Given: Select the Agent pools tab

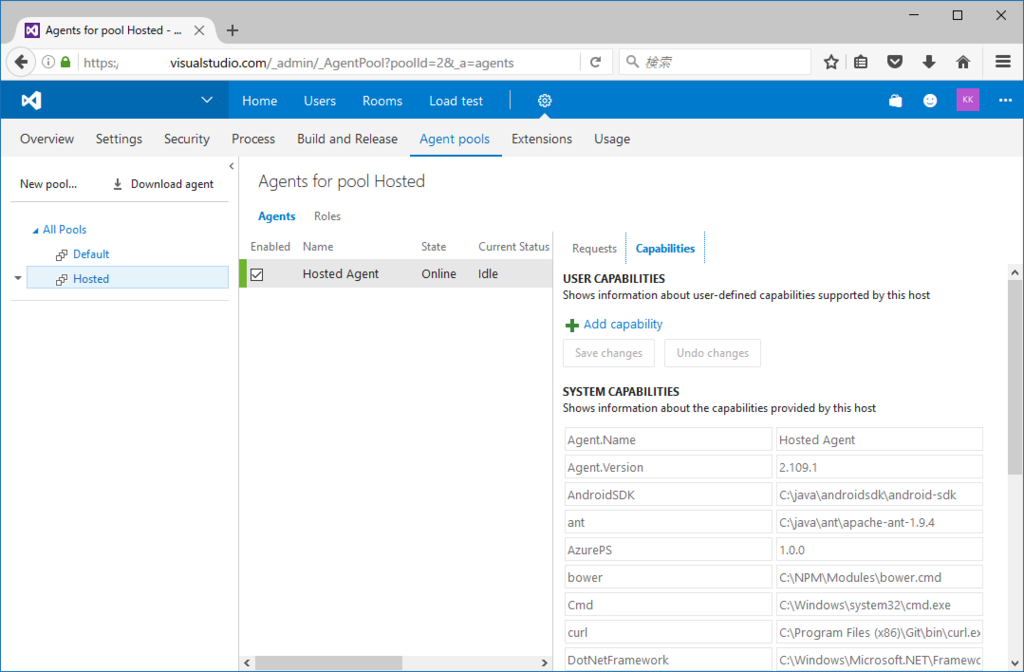Looking at the screenshot, I should tap(455, 138).
